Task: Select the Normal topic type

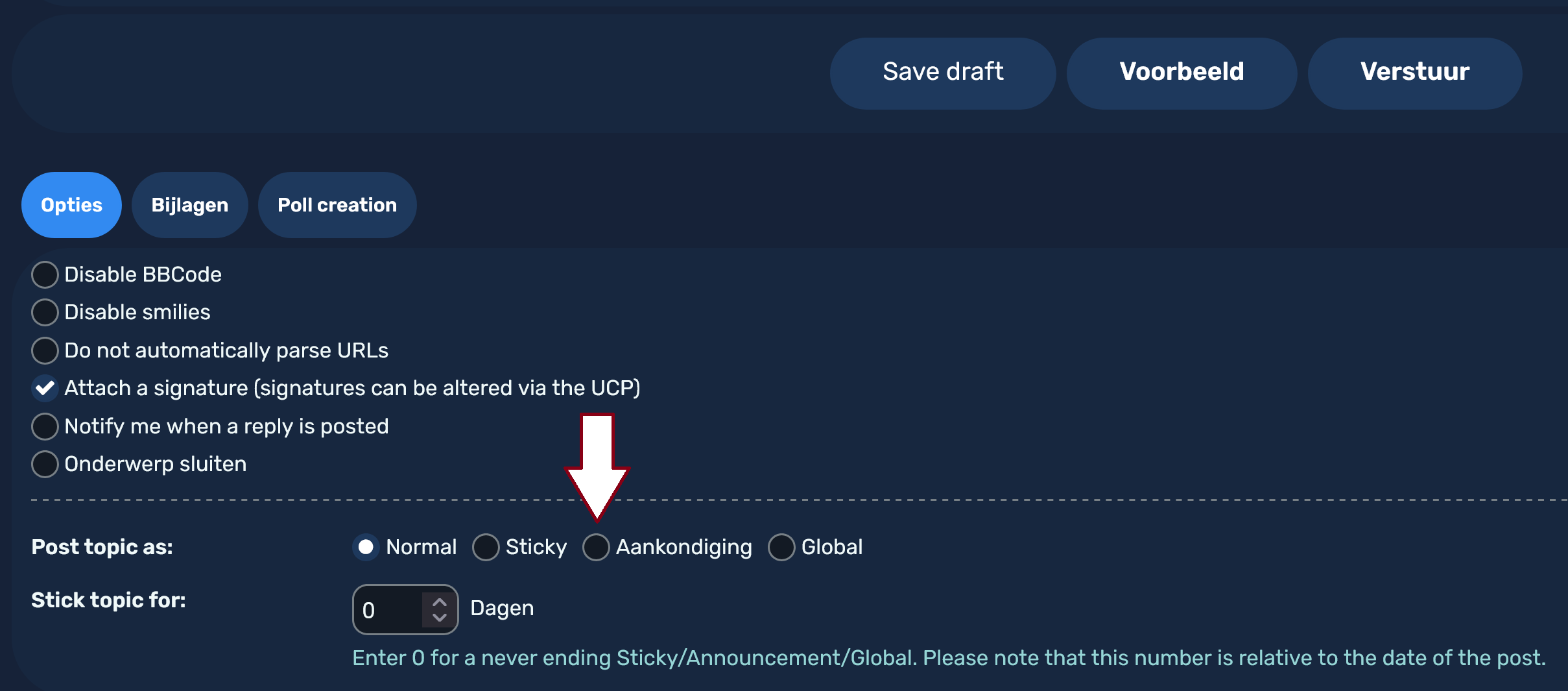Action: pyautogui.click(x=366, y=546)
